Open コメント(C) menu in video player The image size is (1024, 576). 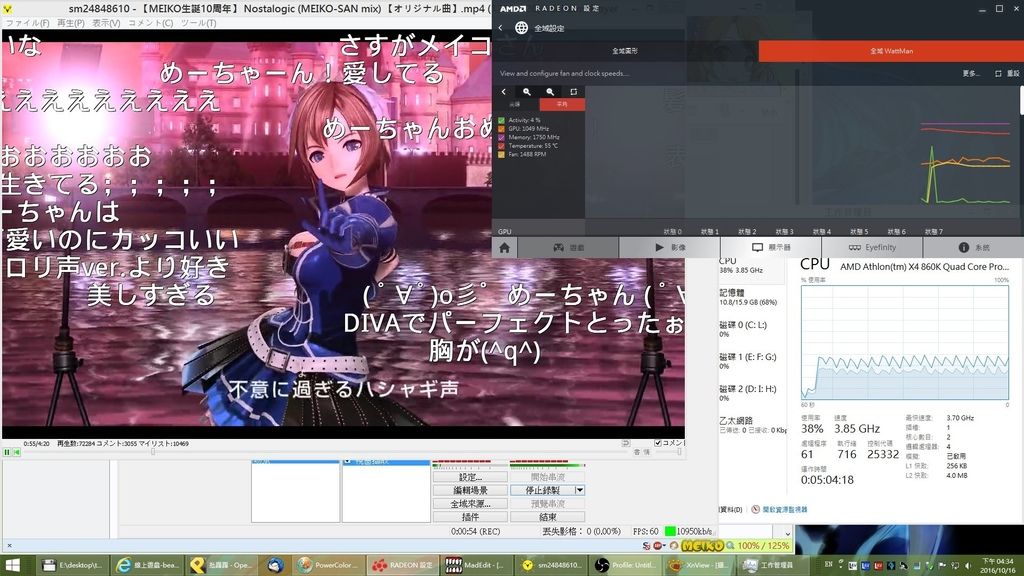150,23
